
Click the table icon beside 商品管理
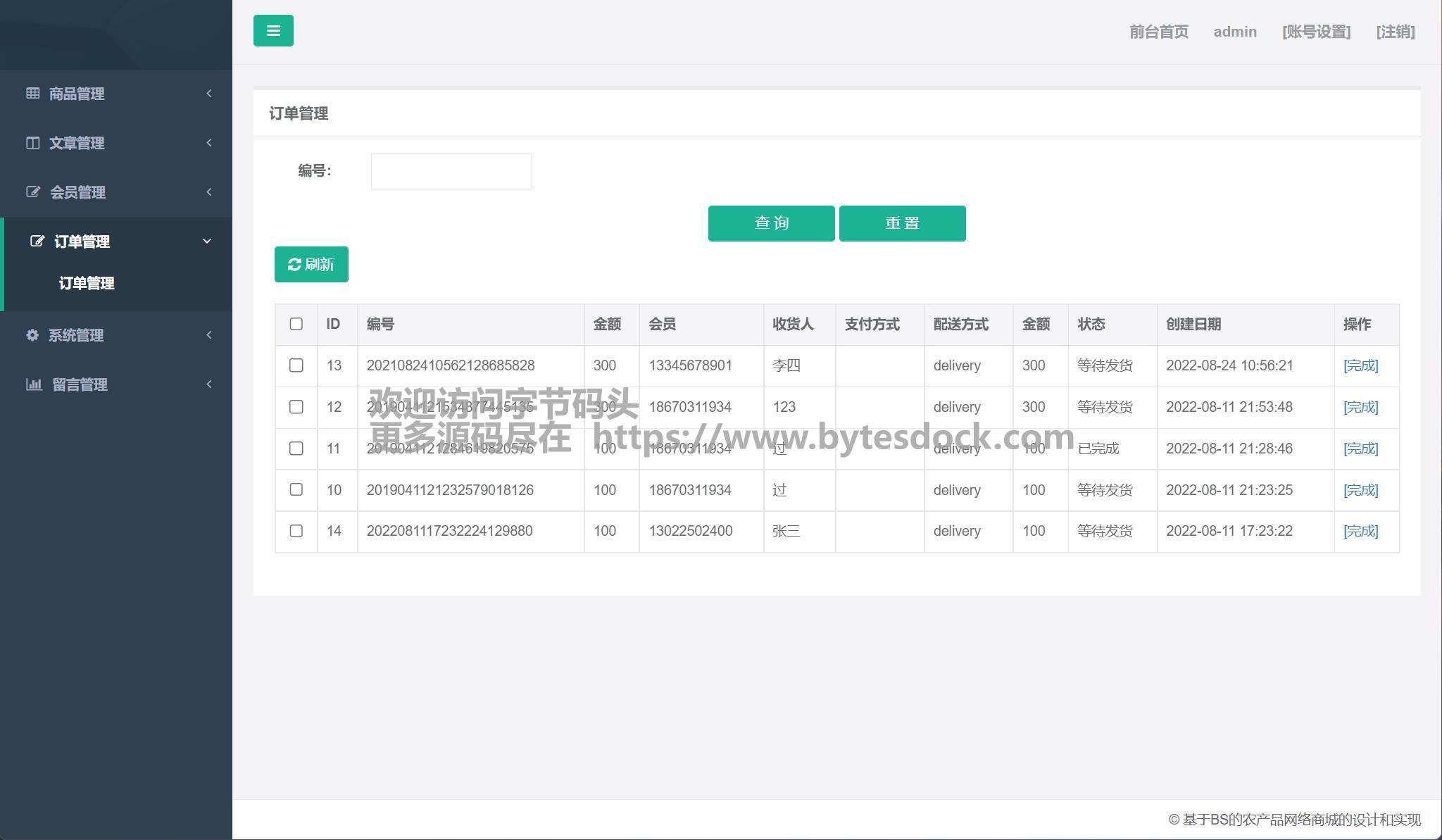coord(32,93)
